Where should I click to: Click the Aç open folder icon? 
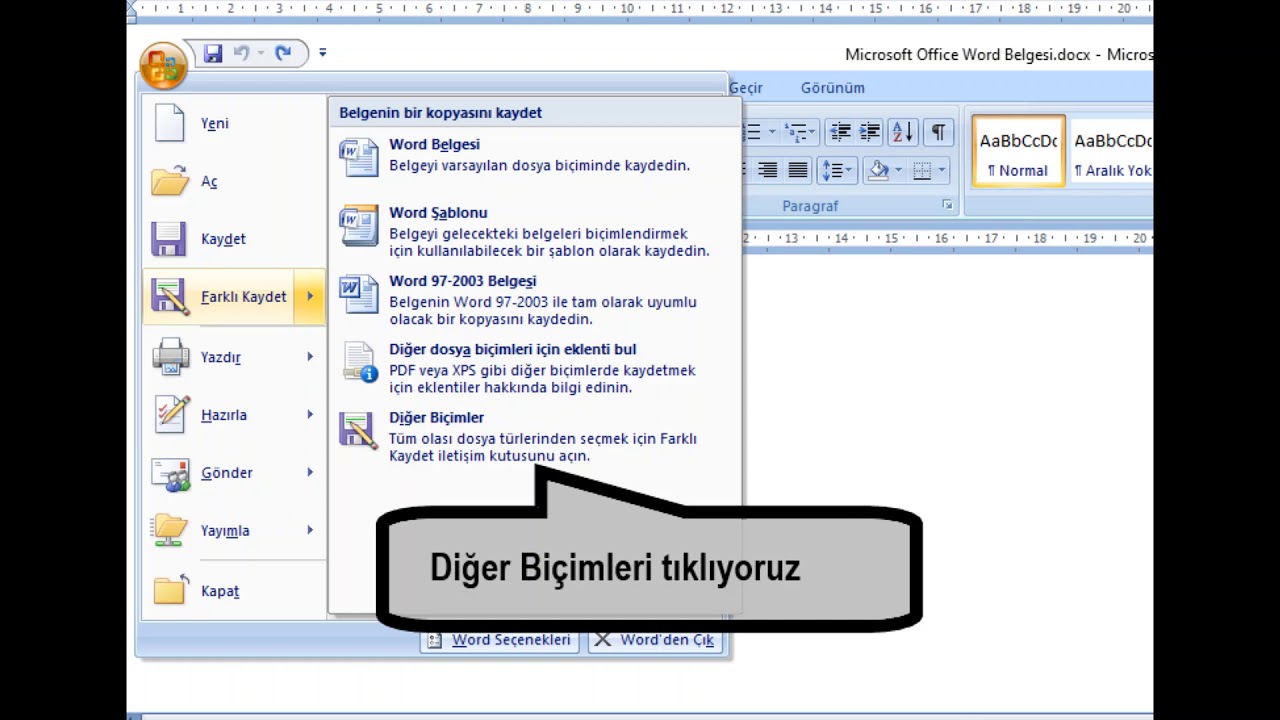click(169, 181)
